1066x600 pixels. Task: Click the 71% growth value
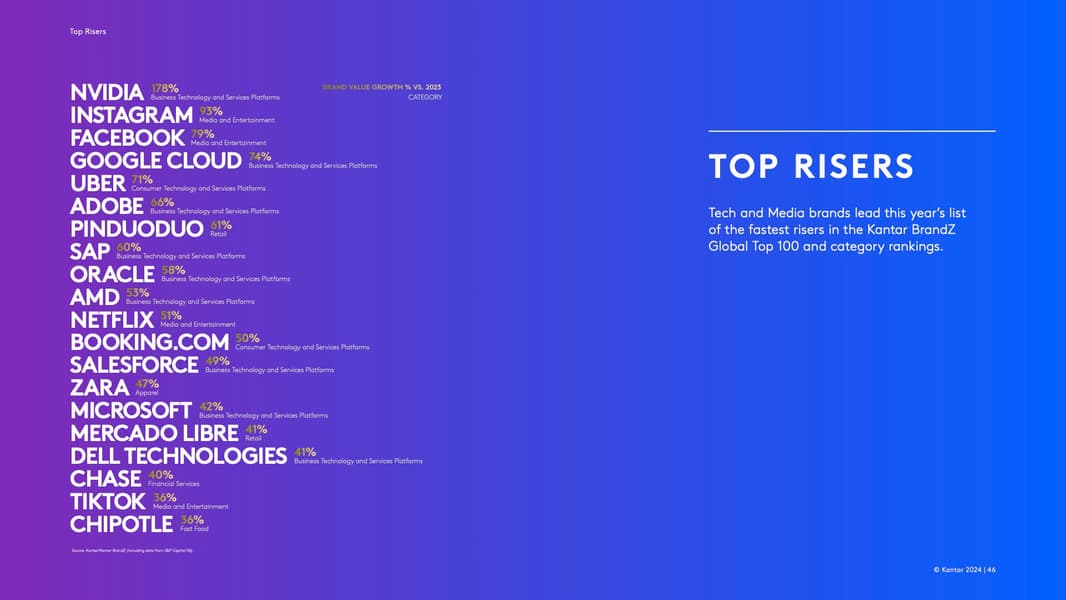[x=142, y=179]
